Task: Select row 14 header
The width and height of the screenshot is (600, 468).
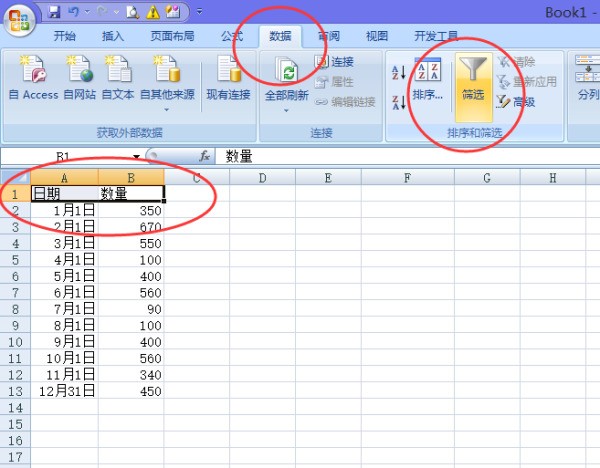Action: pos(15,407)
